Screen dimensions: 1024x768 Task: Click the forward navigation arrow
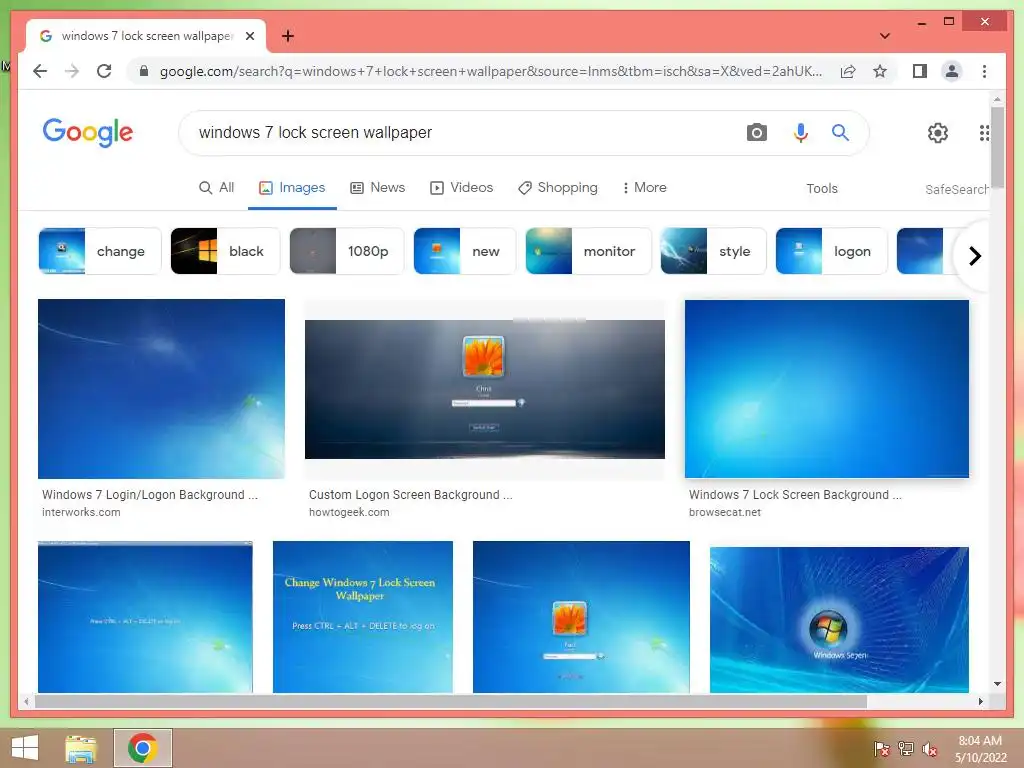tap(72, 71)
